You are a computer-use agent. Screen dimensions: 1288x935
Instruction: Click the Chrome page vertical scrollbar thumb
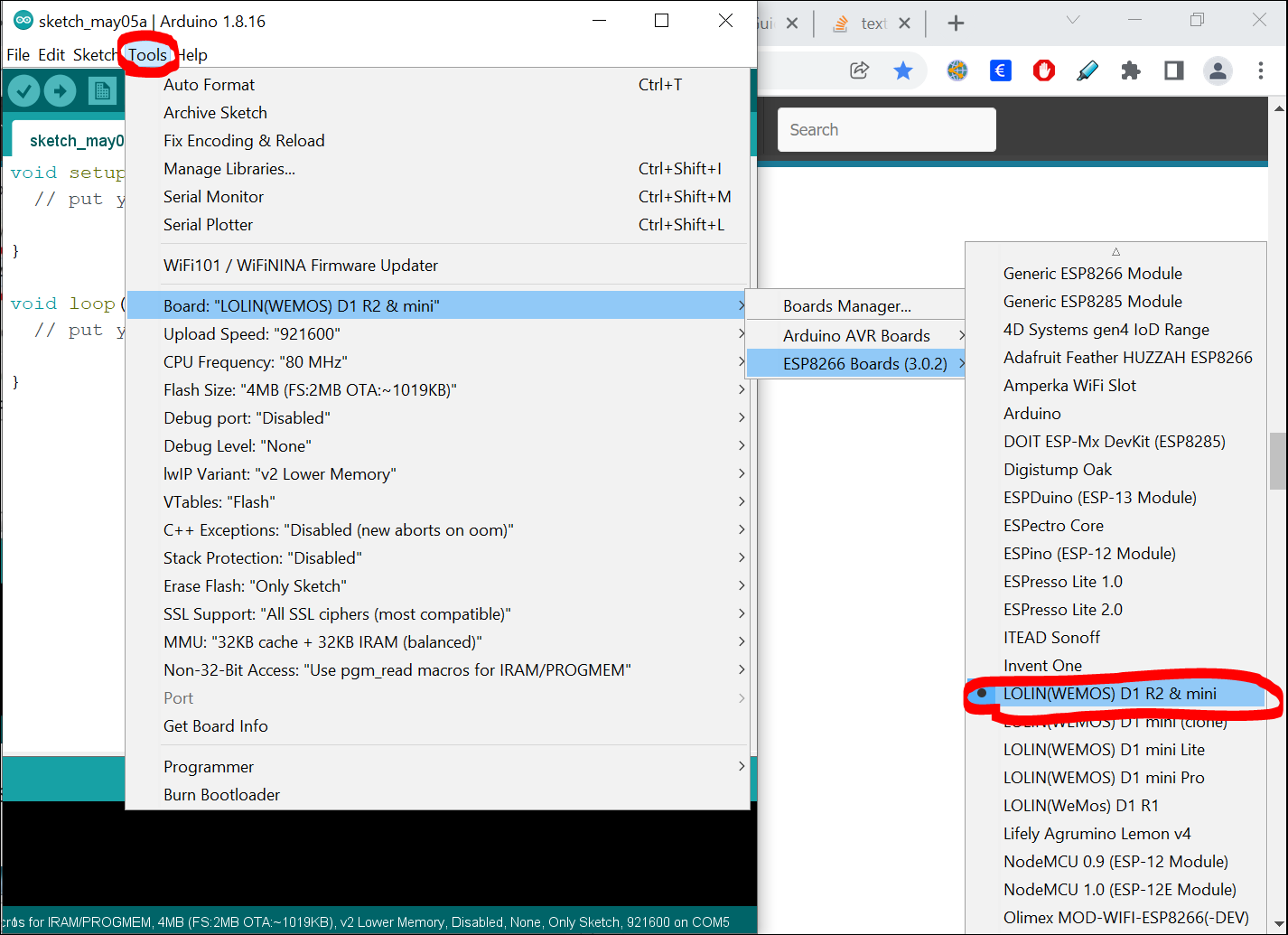pos(1278,461)
